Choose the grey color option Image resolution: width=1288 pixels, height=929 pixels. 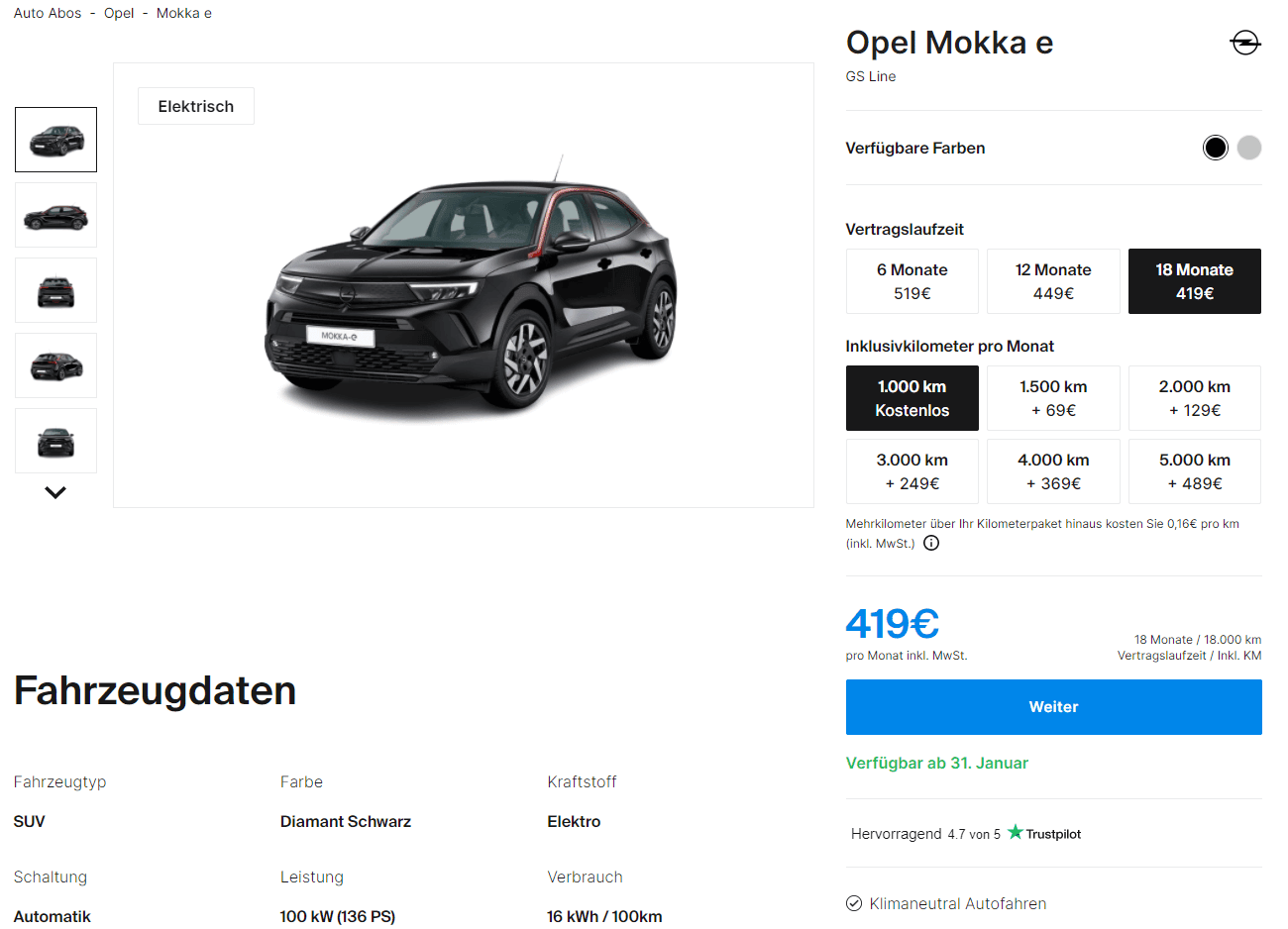[x=1249, y=148]
